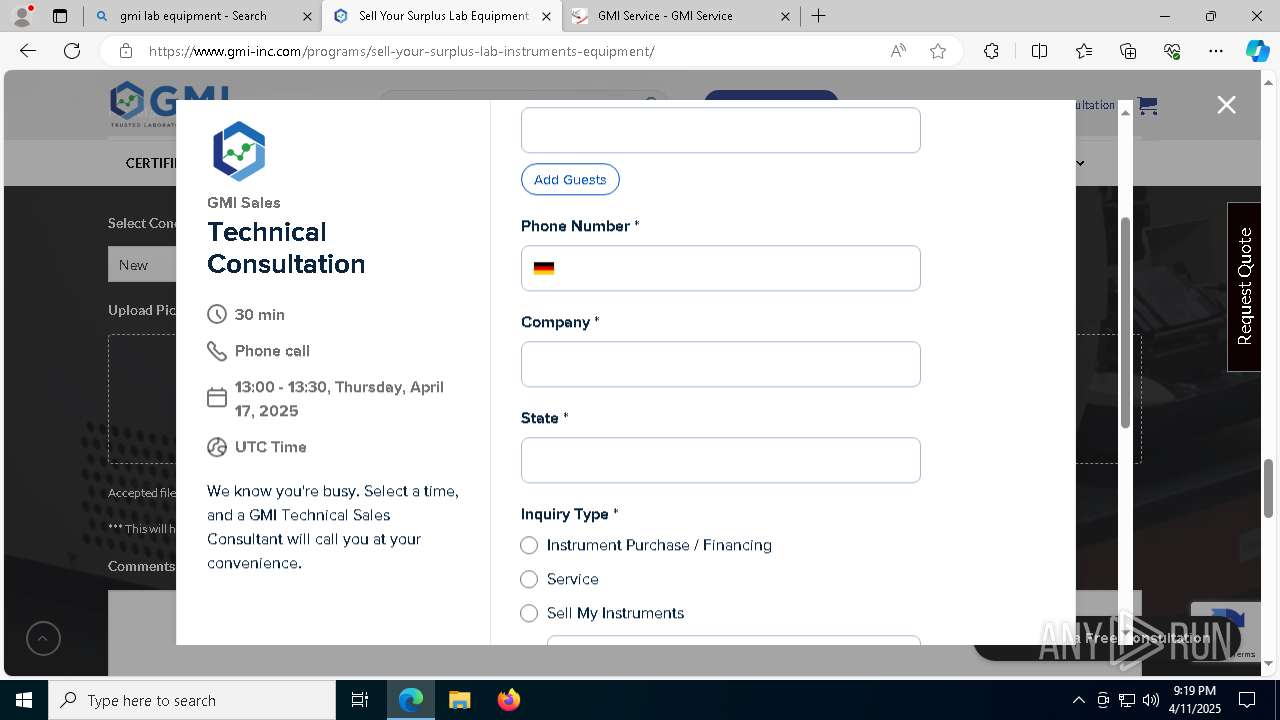1280x720 pixels.
Task: Open Browser Essentials
Action: click(x=1172, y=51)
